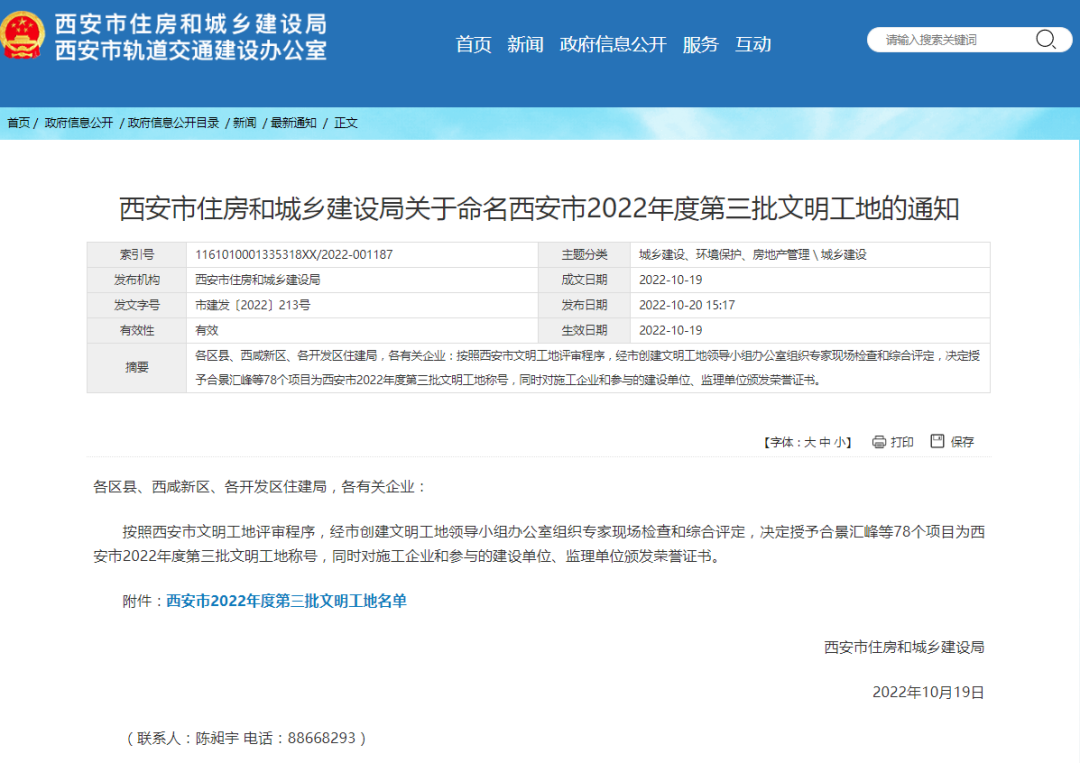Click the search magnifier icon
The width and height of the screenshot is (1080, 763).
pos(1046,40)
